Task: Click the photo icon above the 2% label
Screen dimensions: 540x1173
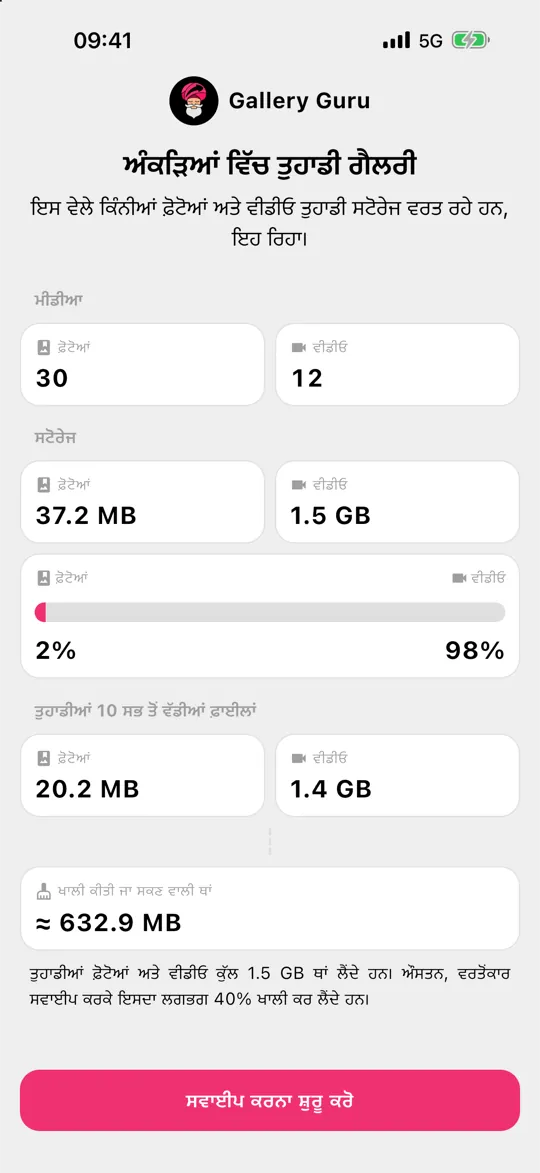Action: click(43, 578)
